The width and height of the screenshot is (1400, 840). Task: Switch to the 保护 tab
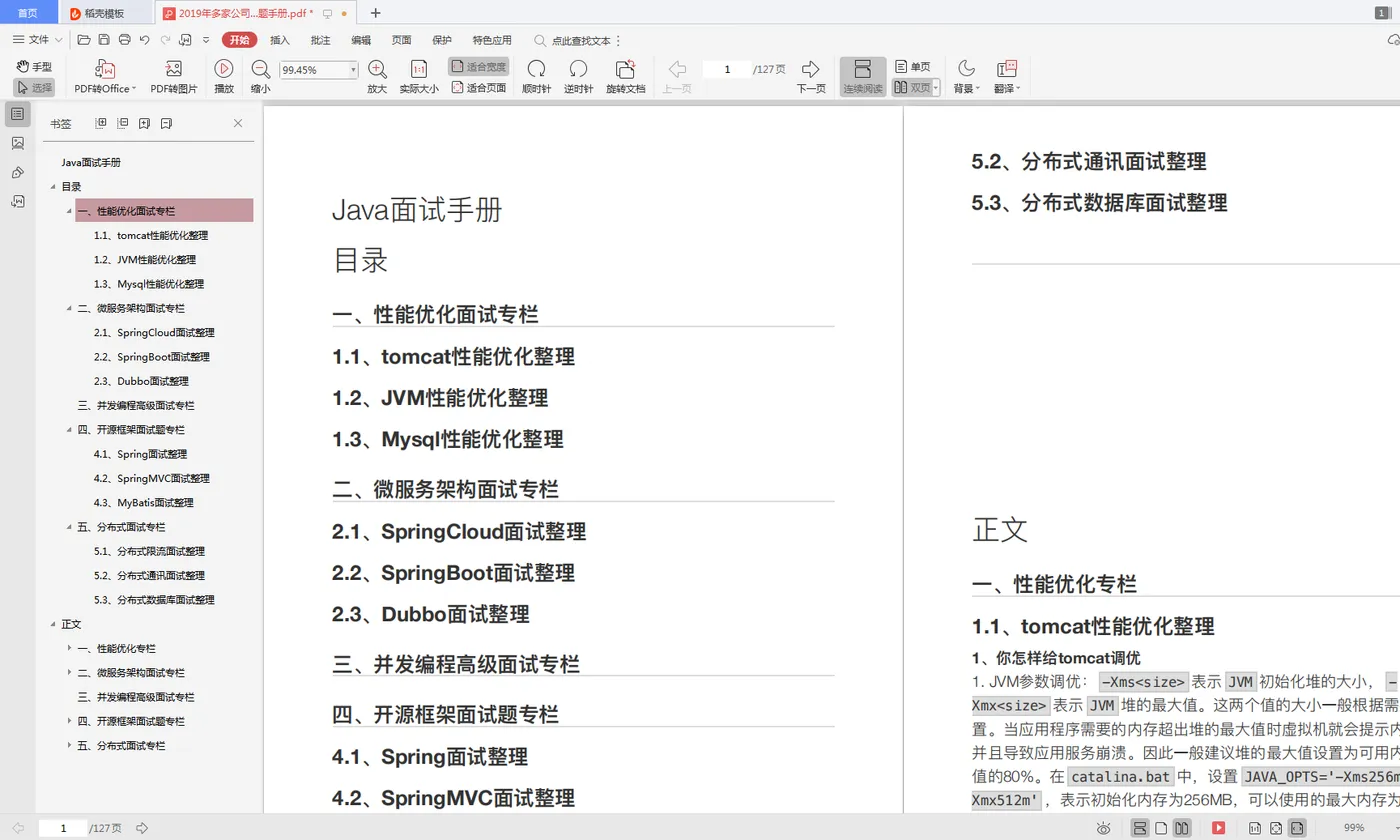[442, 40]
